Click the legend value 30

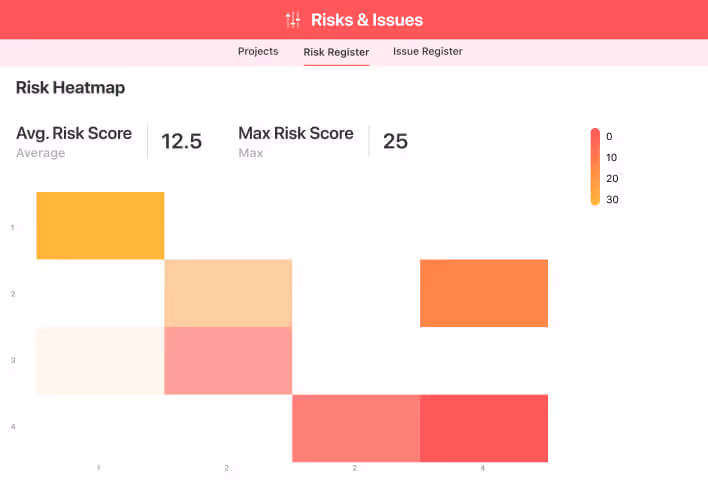[x=612, y=199]
